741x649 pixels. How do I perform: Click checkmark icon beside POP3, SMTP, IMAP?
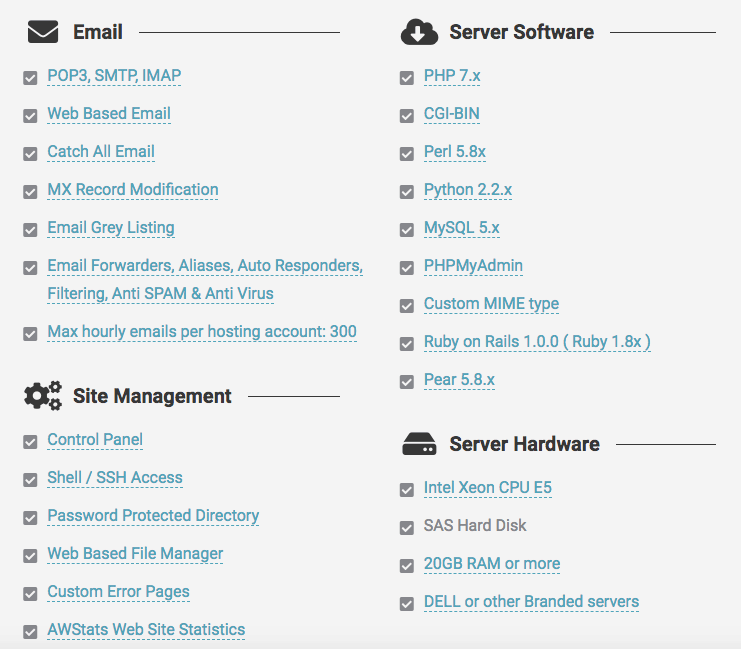click(30, 78)
